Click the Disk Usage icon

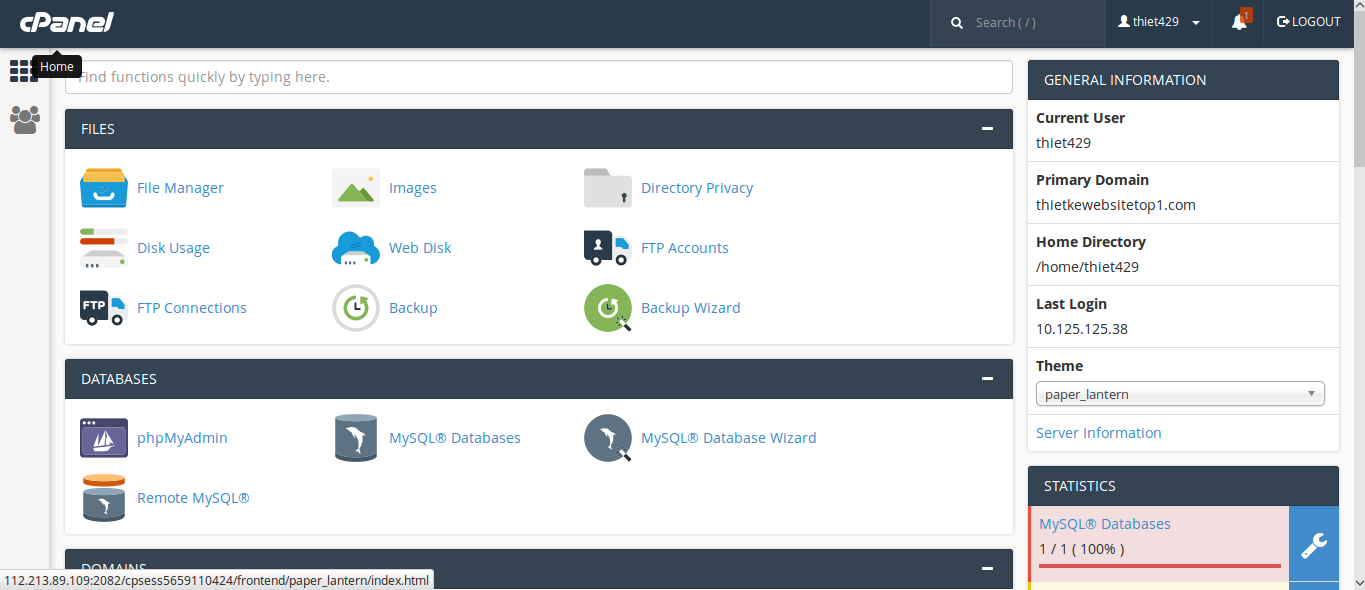[x=104, y=248]
